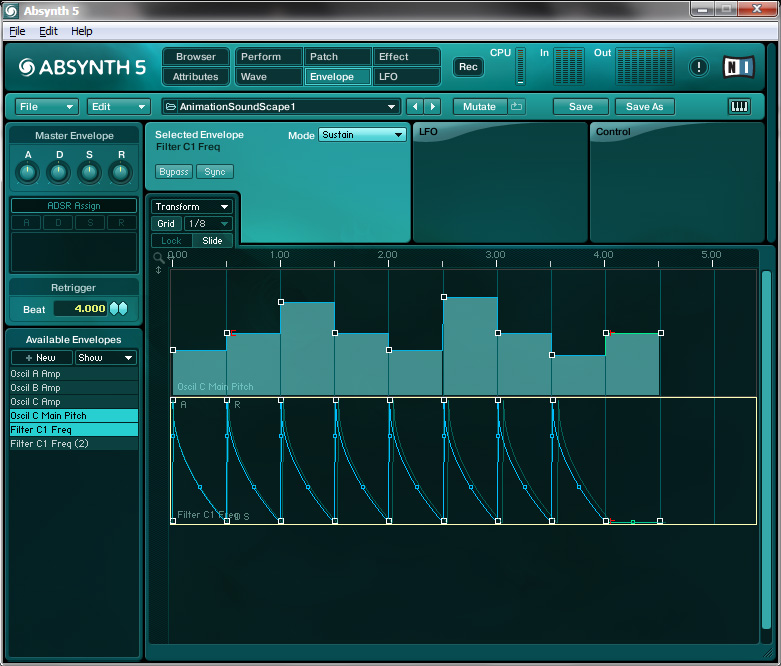The height and width of the screenshot is (666, 781).
Task: Click the envelope zoom magnifier icon
Action: coord(158,257)
